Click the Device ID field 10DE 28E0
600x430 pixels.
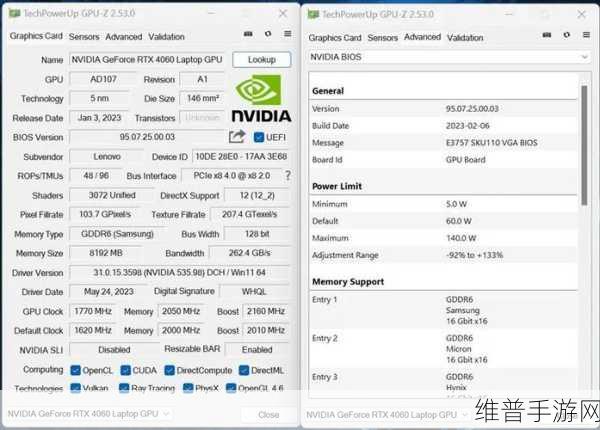click(x=241, y=156)
